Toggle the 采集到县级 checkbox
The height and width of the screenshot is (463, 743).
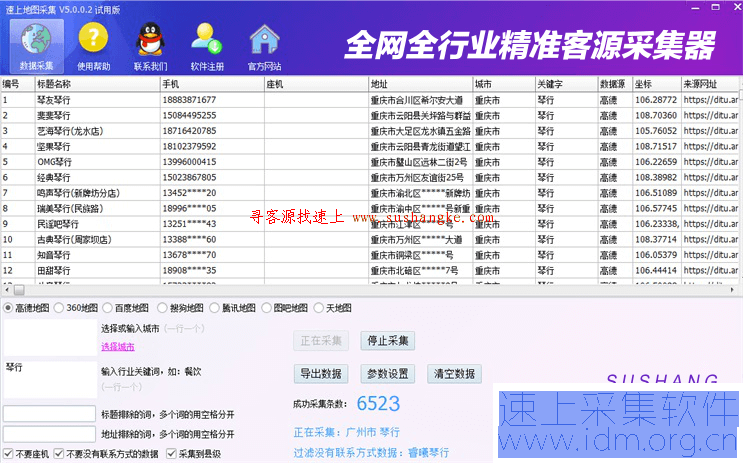pyautogui.click(x=171, y=454)
